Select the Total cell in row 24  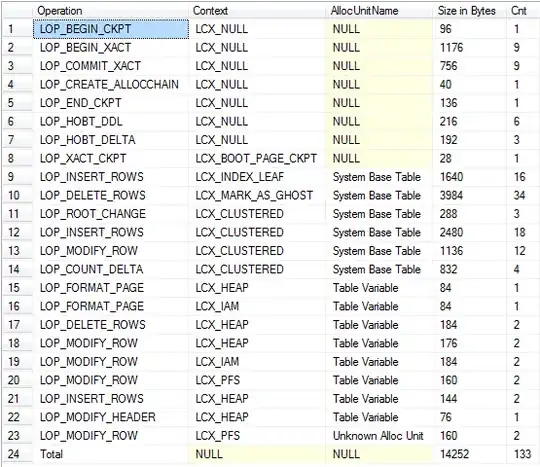tap(111, 454)
